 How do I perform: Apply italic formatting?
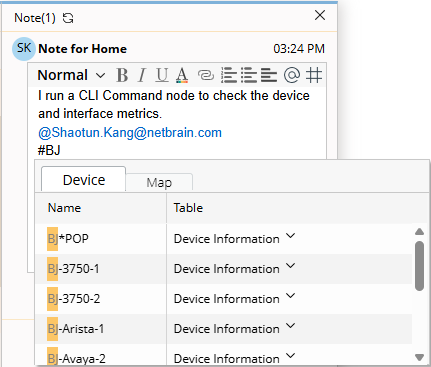[142, 75]
